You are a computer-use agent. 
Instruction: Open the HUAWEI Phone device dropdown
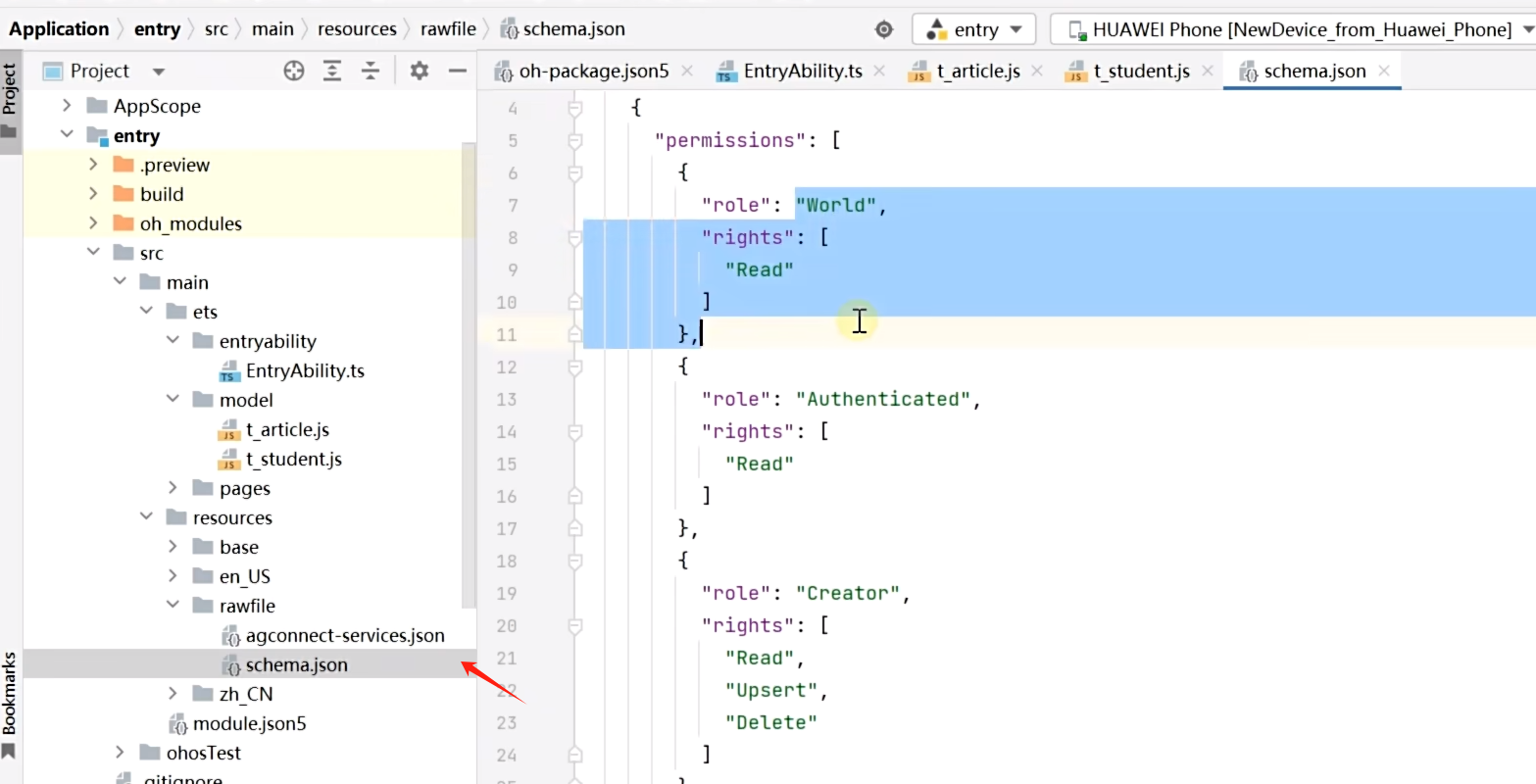1292,29
